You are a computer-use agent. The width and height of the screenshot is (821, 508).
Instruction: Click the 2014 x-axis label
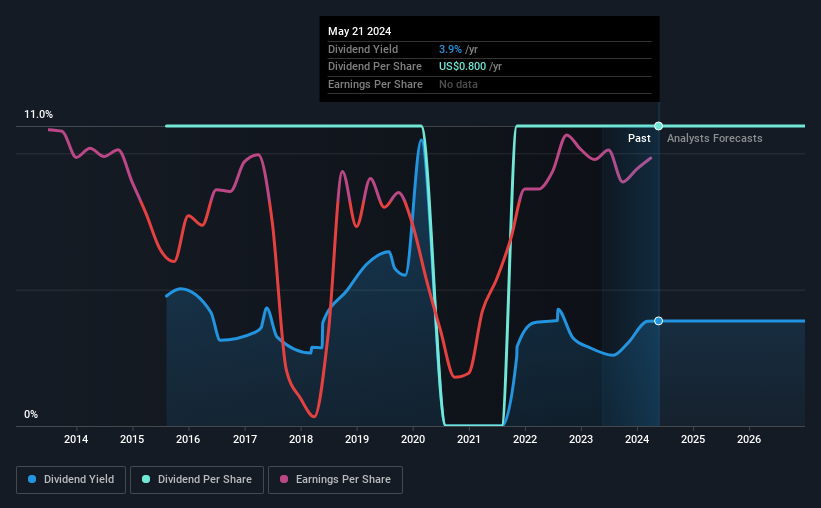76,439
